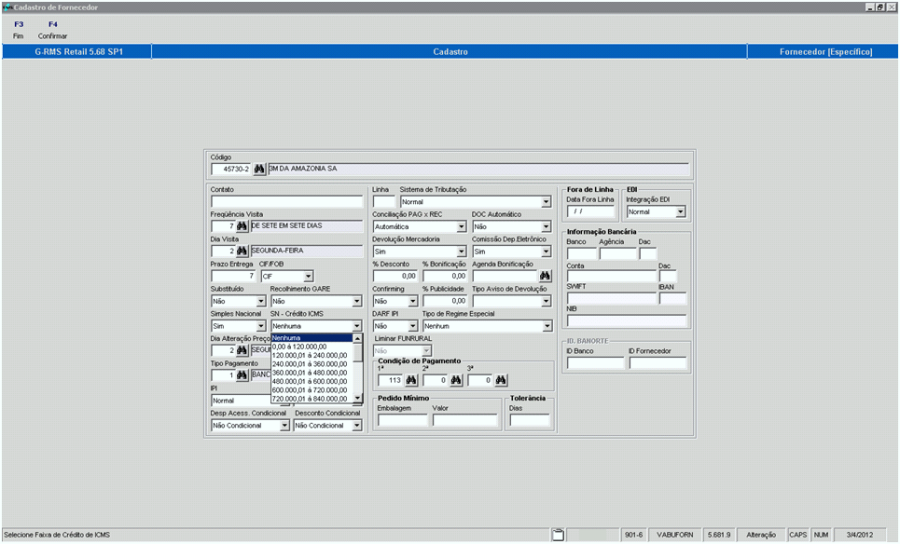This screenshot has height=544, width=900.
Task: Expand Comissão Dep.Eletrônico dropdown
Action: click(546, 251)
